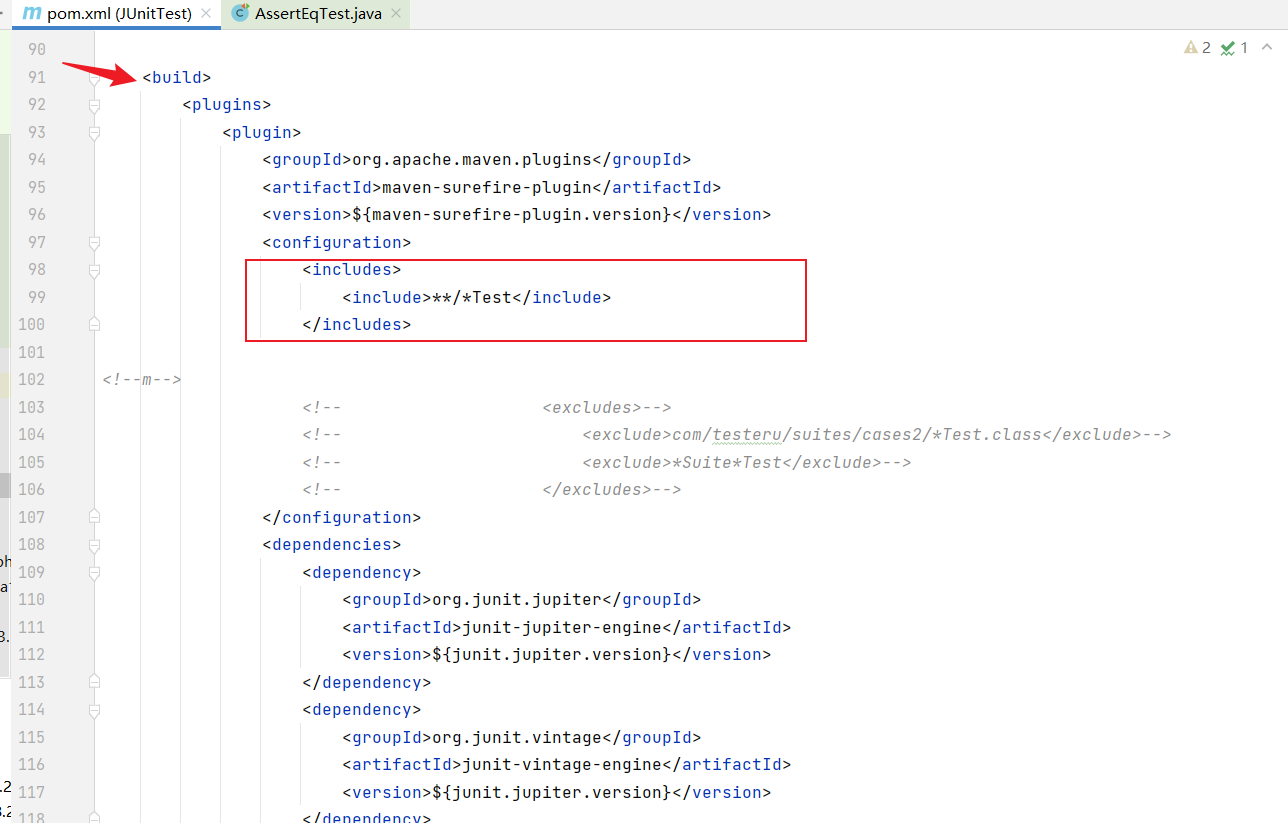Switch to the AssertEqTest.java tab
The width and height of the screenshot is (1288, 823).
pyautogui.click(x=318, y=14)
